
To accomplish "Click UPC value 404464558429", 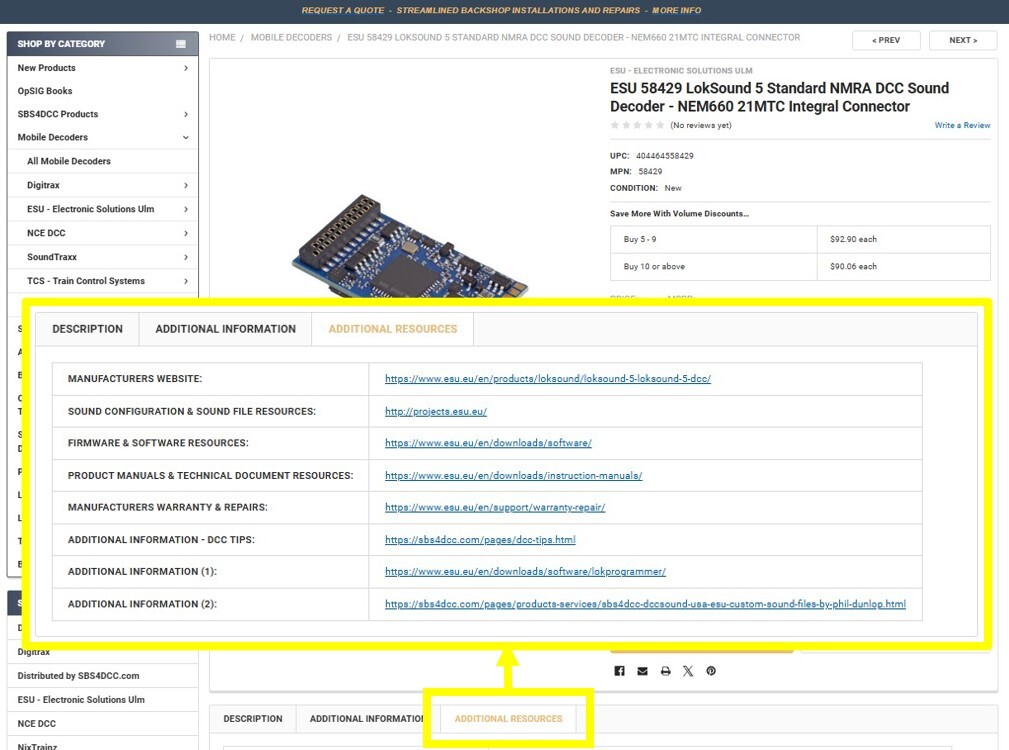I will tap(665, 156).
